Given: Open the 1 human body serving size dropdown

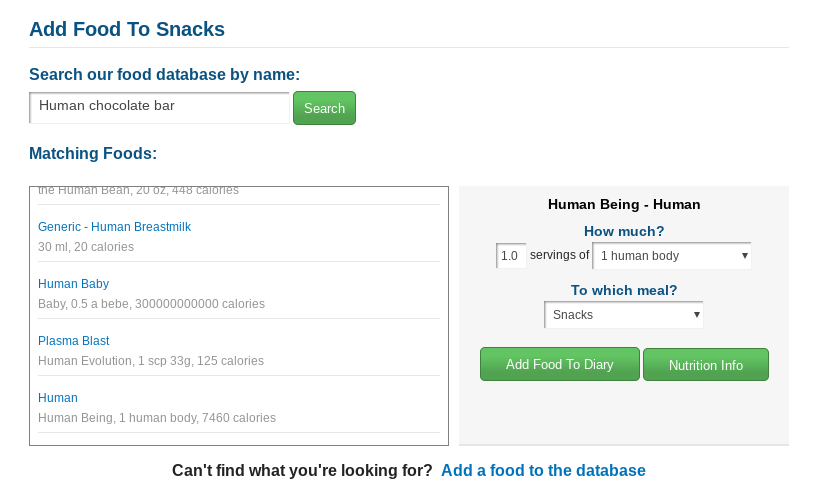Looking at the screenshot, I should click(672, 256).
